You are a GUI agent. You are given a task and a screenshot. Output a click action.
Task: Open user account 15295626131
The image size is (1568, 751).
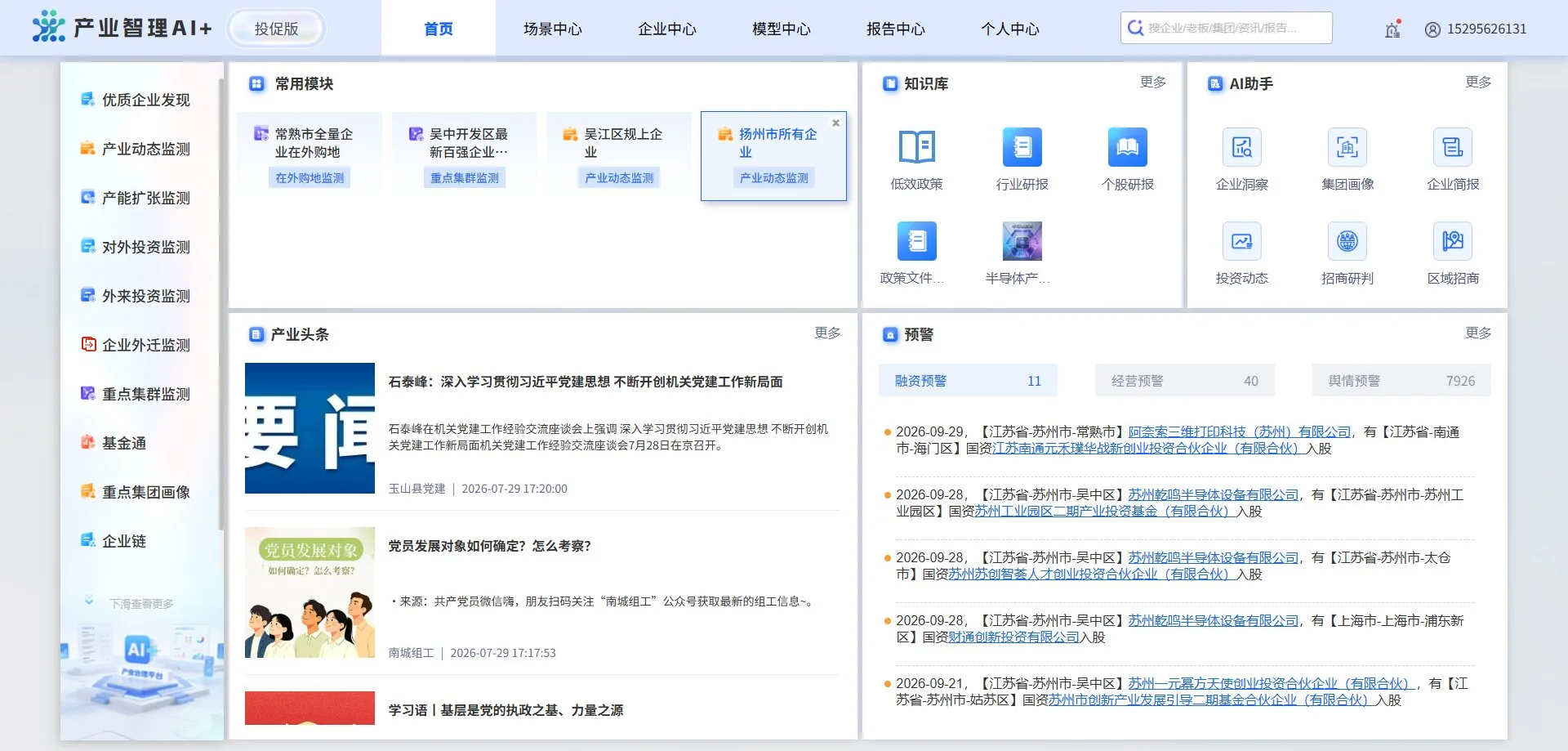click(x=1476, y=29)
